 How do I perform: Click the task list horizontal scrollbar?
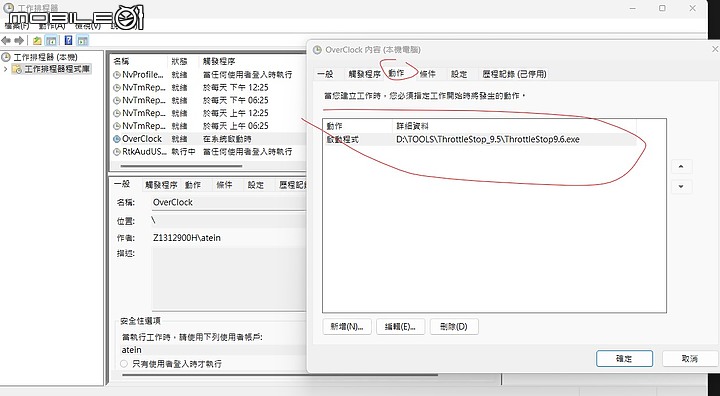coord(181,166)
